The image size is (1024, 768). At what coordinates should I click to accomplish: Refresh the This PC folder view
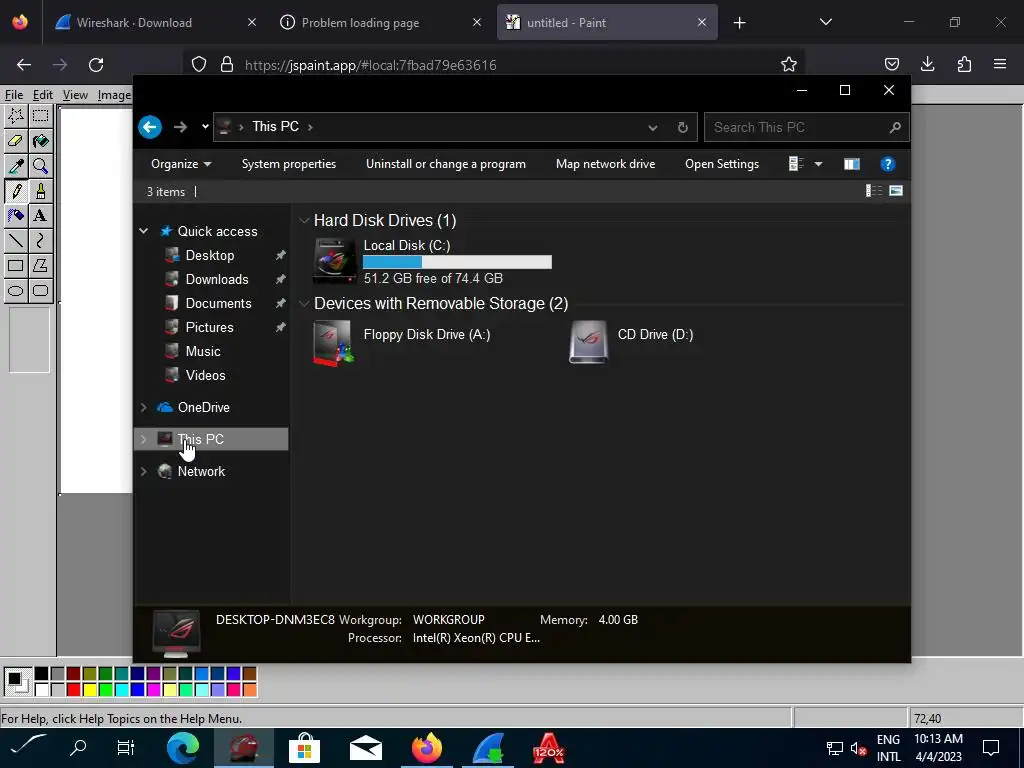click(x=682, y=127)
